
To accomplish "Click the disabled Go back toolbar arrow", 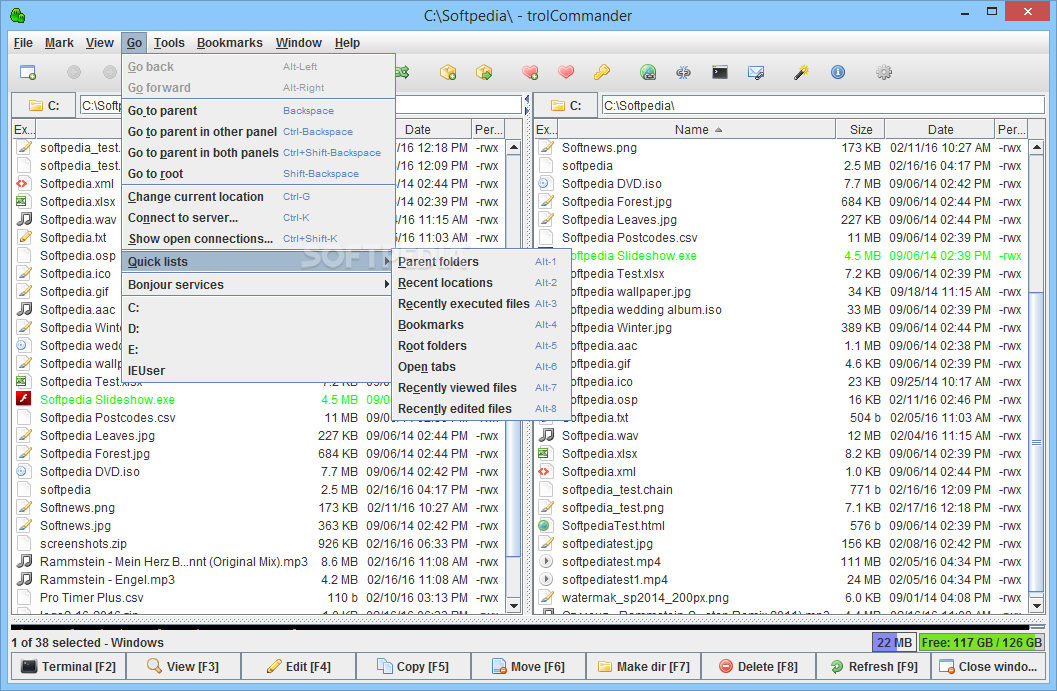I will coord(74,72).
